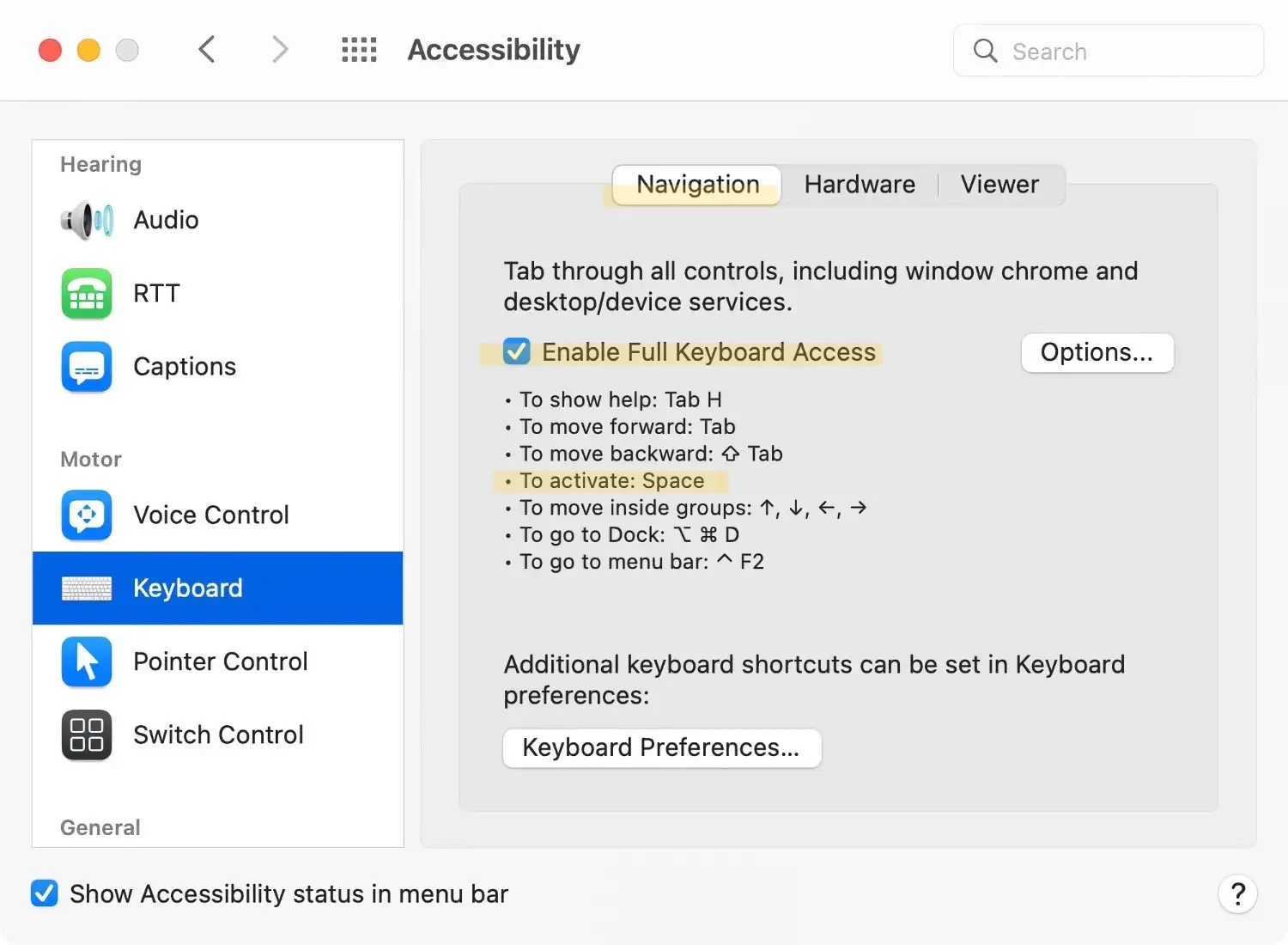Toggle Show Accessibility status in menu bar
The width and height of the screenshot is (1288, 945).
point(45,893)
